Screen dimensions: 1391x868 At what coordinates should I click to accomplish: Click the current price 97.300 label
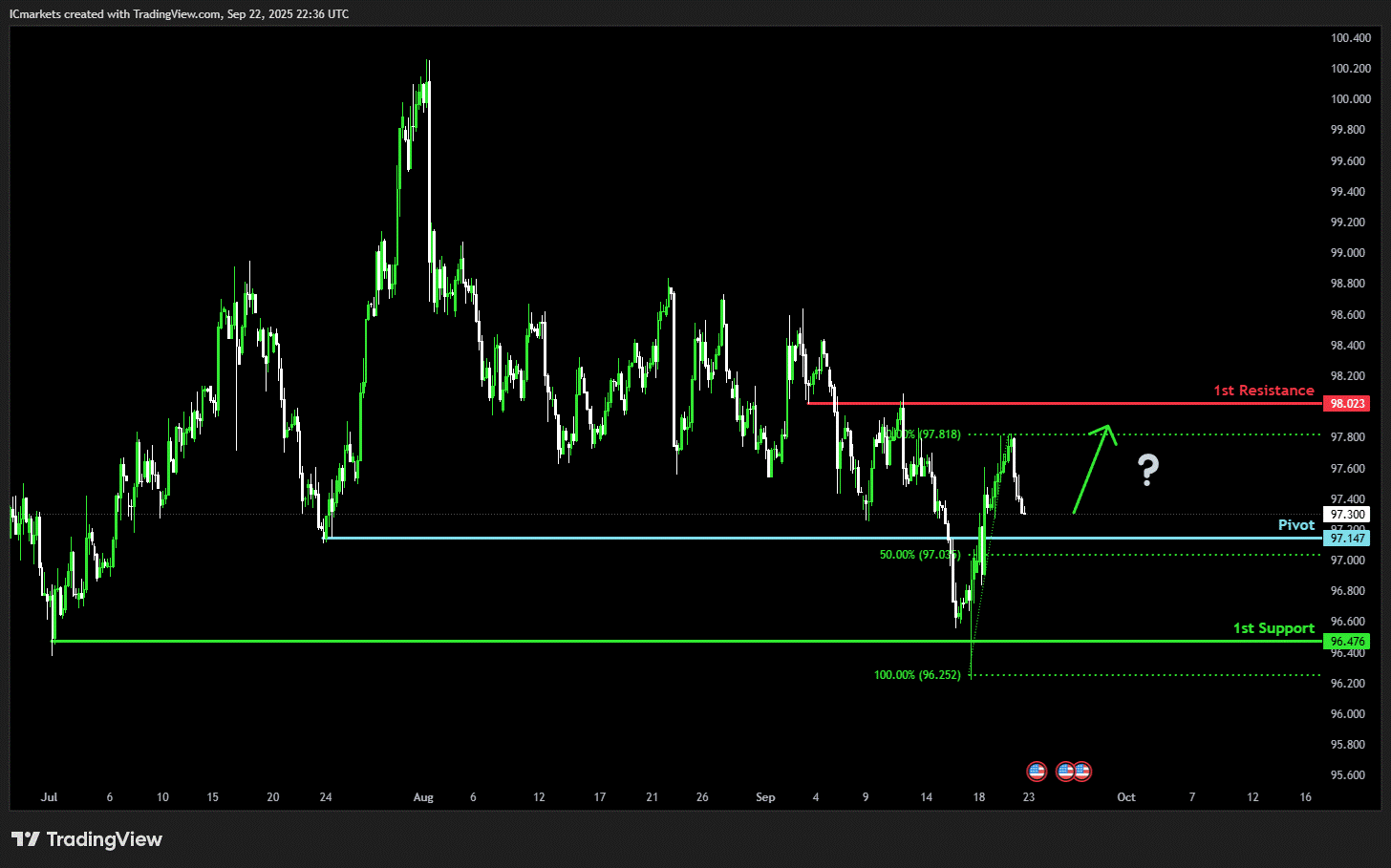point(1347,515)
